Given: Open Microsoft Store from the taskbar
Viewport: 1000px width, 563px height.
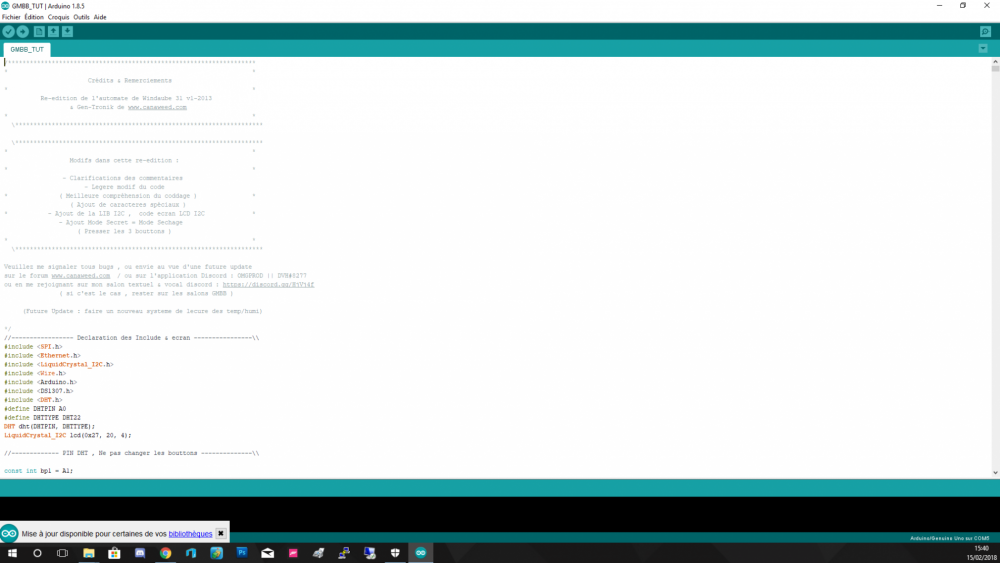Looking at the screenshot, I should pyautogui.click(x=114, y=553).
